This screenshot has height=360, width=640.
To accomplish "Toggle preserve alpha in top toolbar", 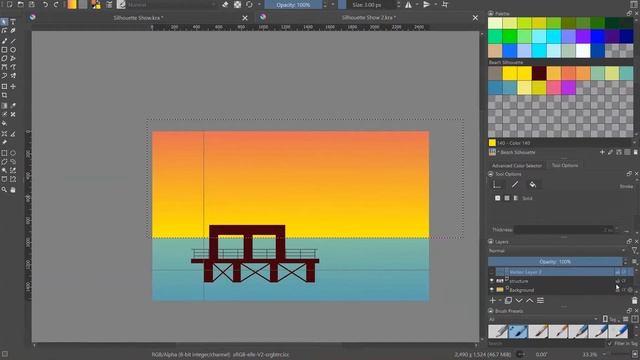I will click(x=238, y=4).
